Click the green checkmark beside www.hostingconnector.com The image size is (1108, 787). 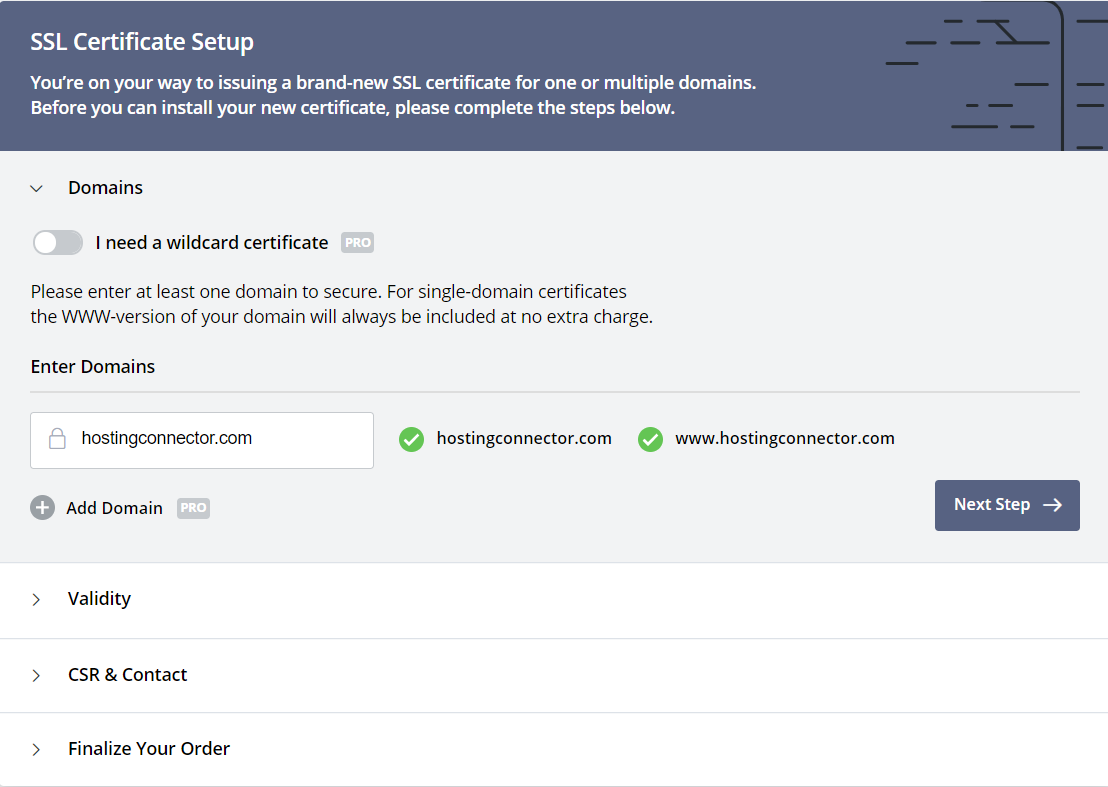pyautogui.click(x=650, y=439)
